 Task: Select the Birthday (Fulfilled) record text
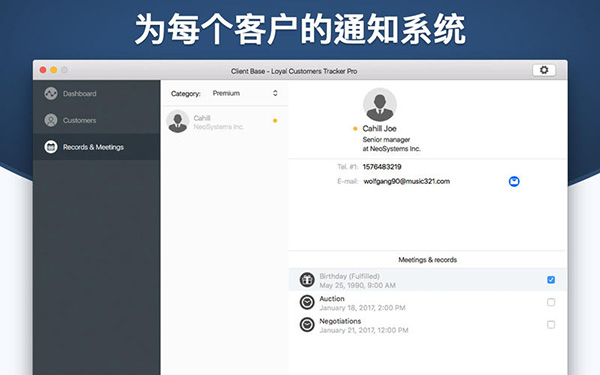(x=349, y=276)
